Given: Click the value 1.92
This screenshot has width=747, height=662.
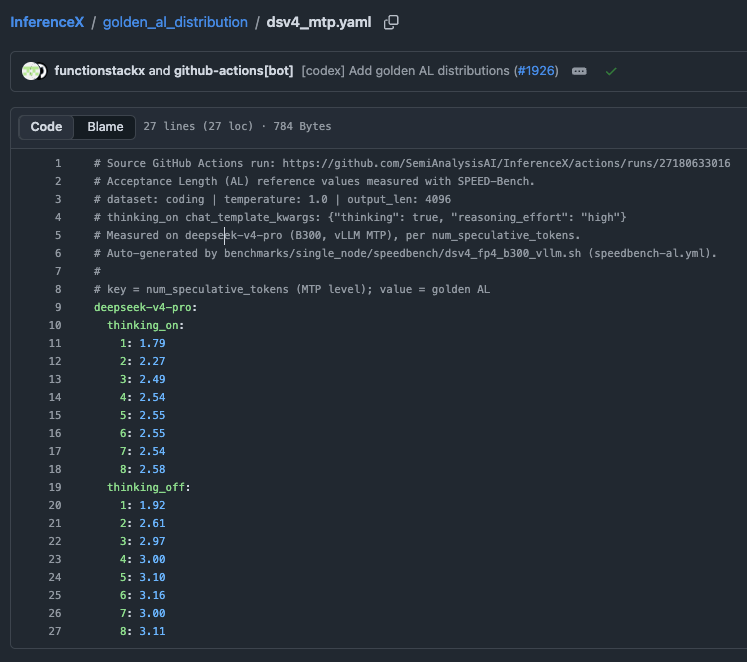Looking at the screenshot, I should (152, 505).
